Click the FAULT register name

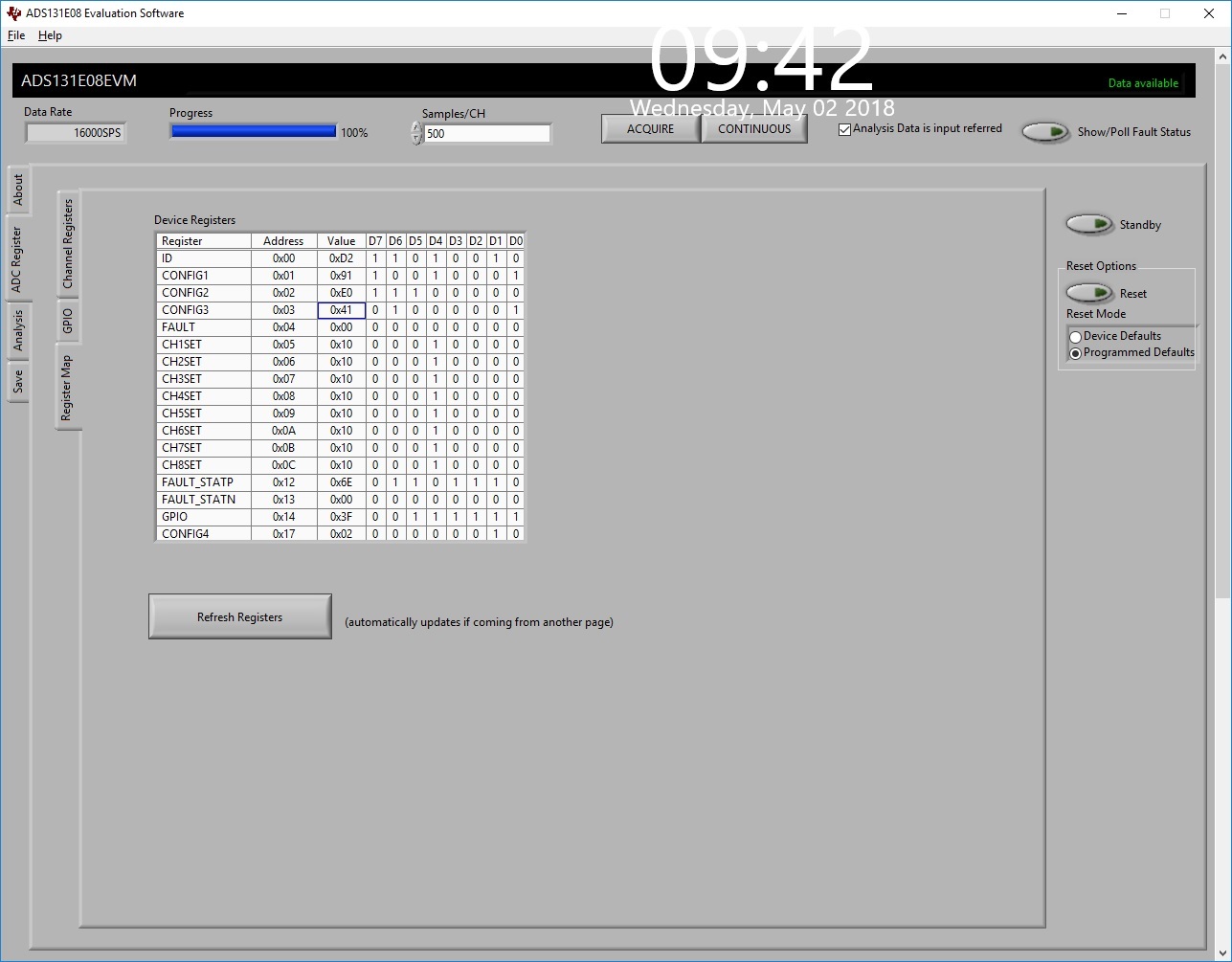[204, 327]
